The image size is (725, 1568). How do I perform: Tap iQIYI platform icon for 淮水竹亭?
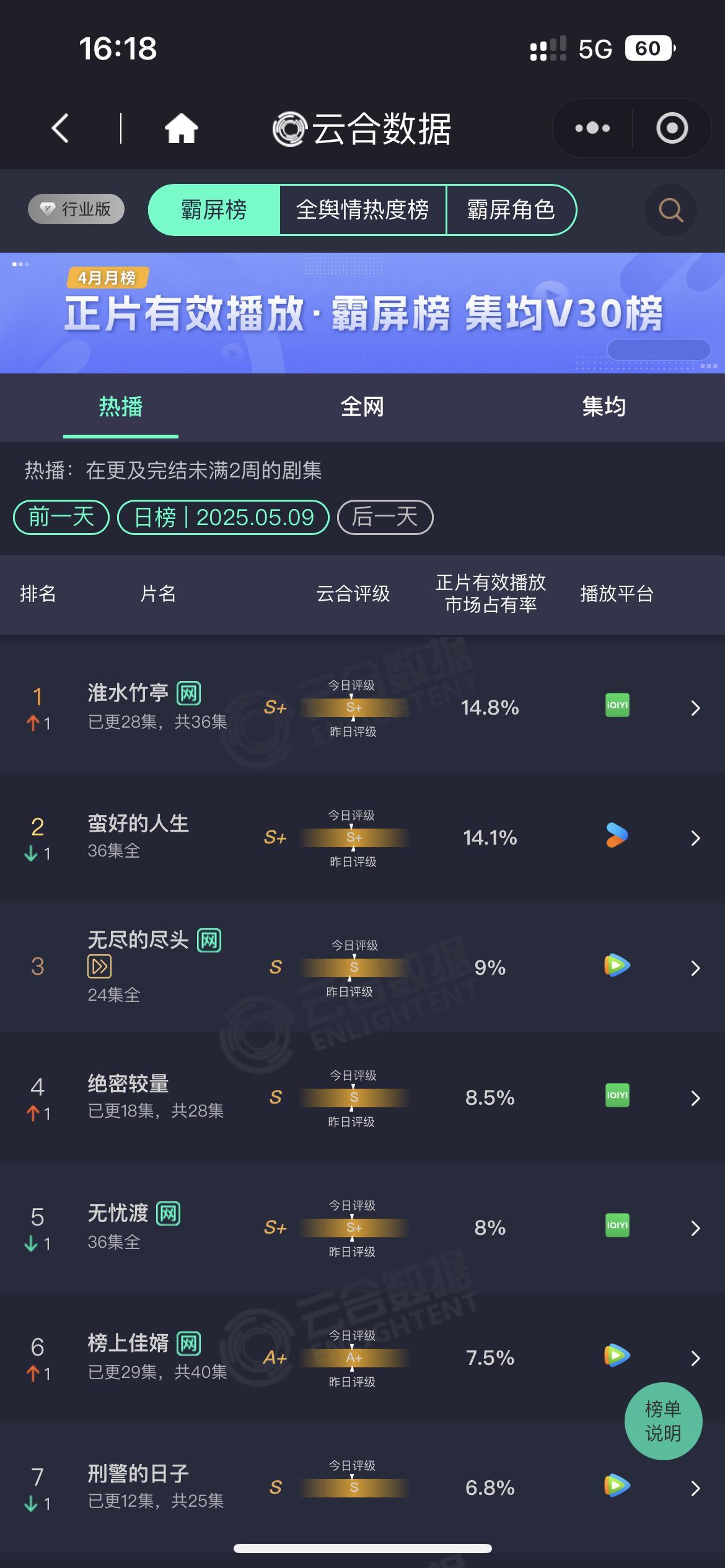(x=617, y=705)
